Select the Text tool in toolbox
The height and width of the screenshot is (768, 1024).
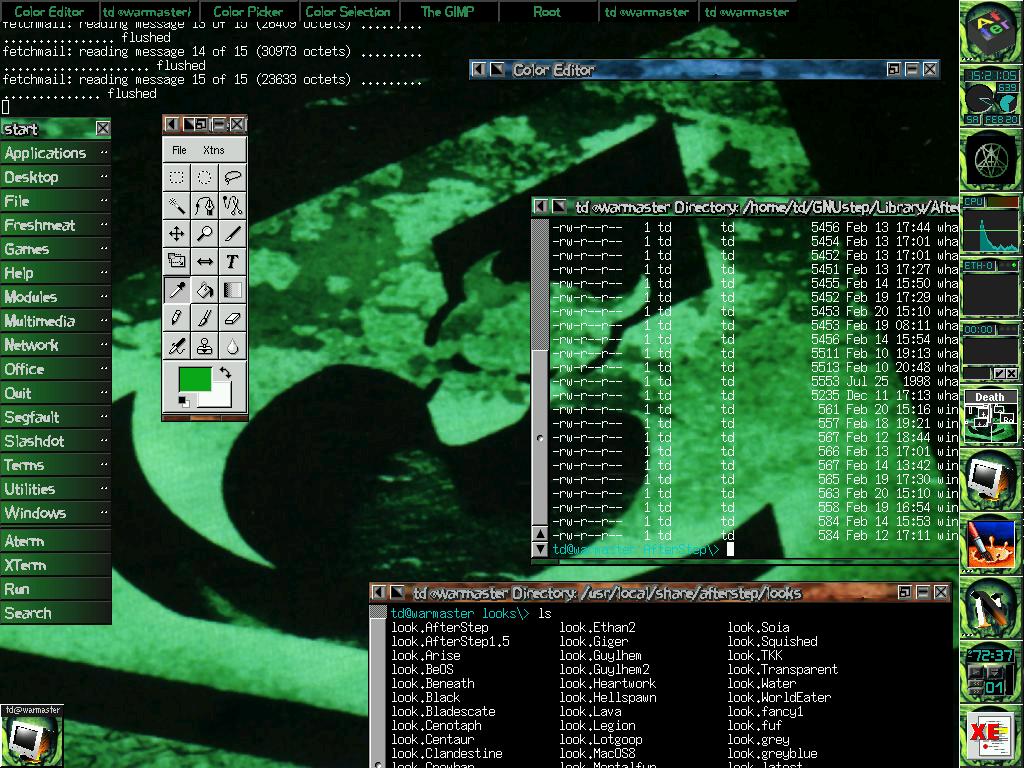232,262
